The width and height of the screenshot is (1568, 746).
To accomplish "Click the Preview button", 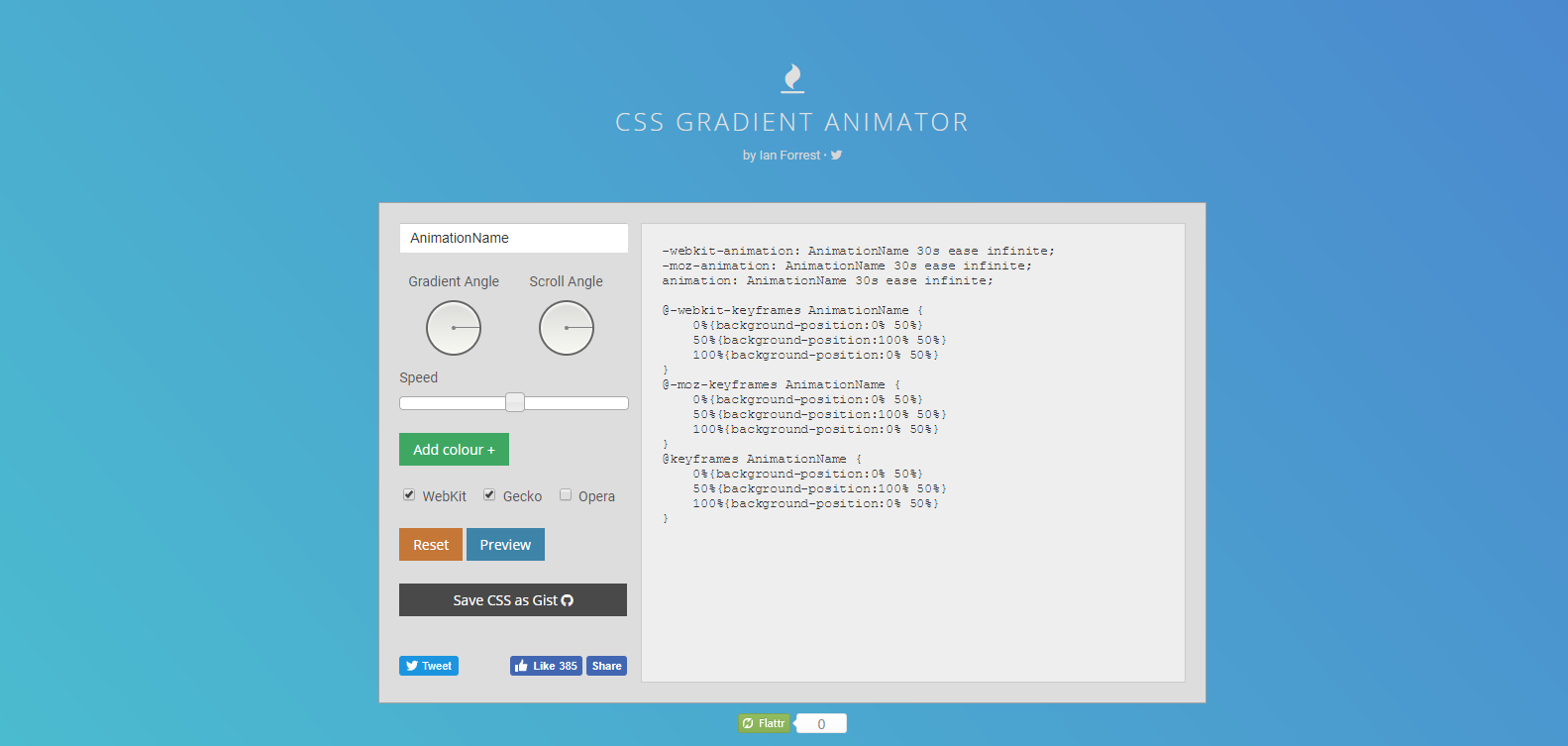I will pyautogui.click(x=505, y=545).
